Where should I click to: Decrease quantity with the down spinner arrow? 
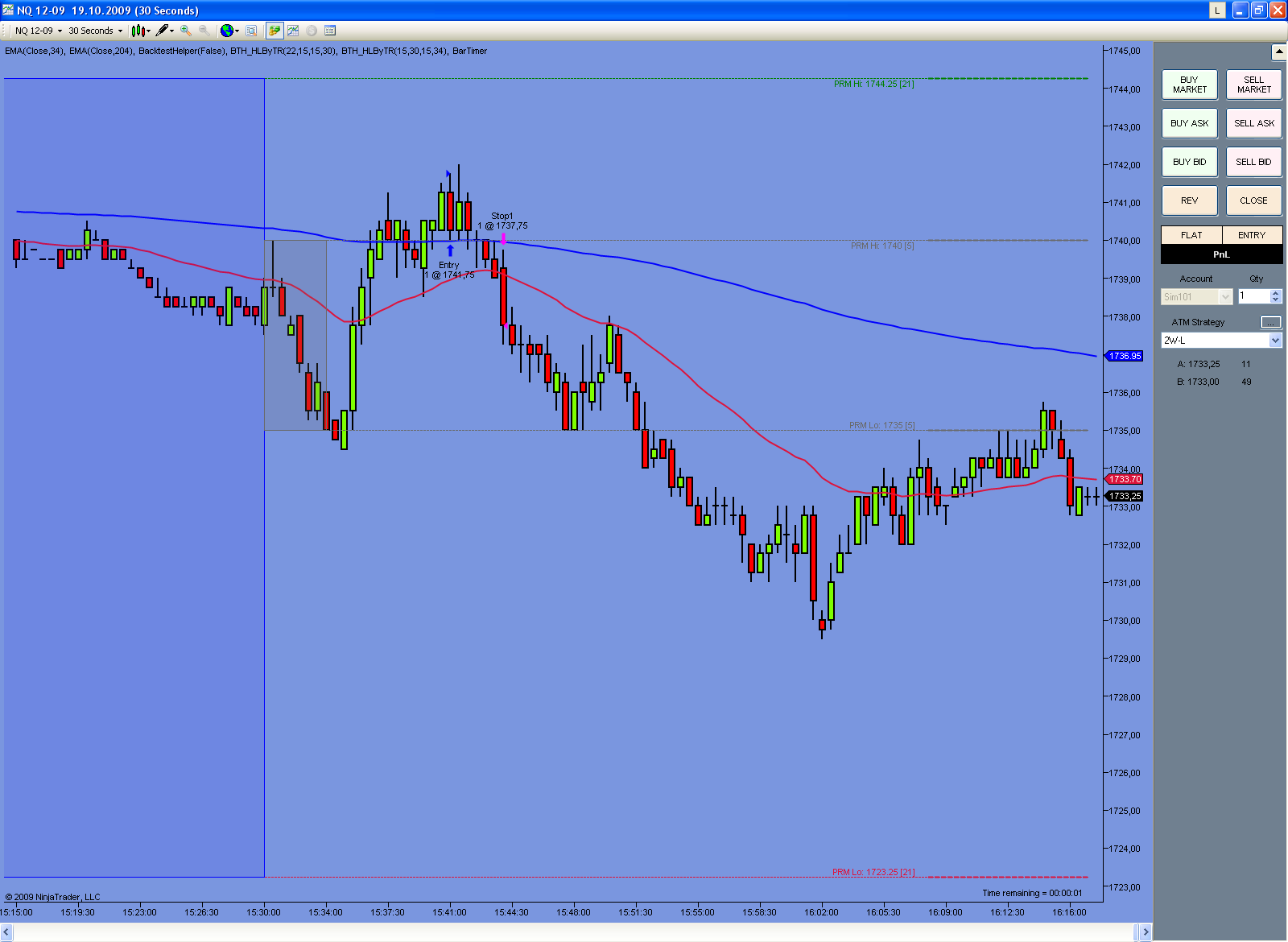pos(1276,300)
